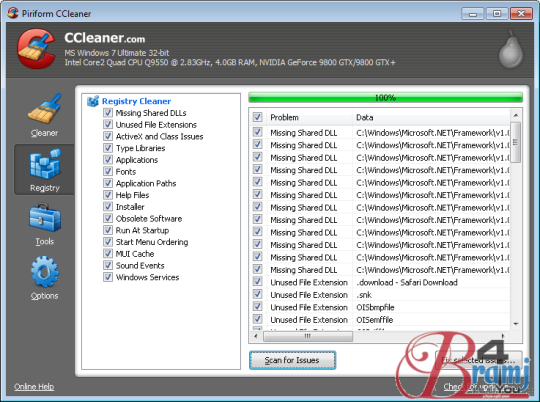
Task: Maximize the CCleaner window
Action: (x=497, y=14)
